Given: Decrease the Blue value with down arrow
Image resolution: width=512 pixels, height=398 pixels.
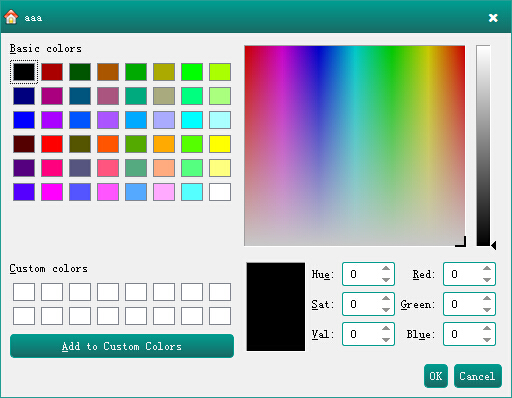Looking at the screenshot, I should tap(487, 340).
